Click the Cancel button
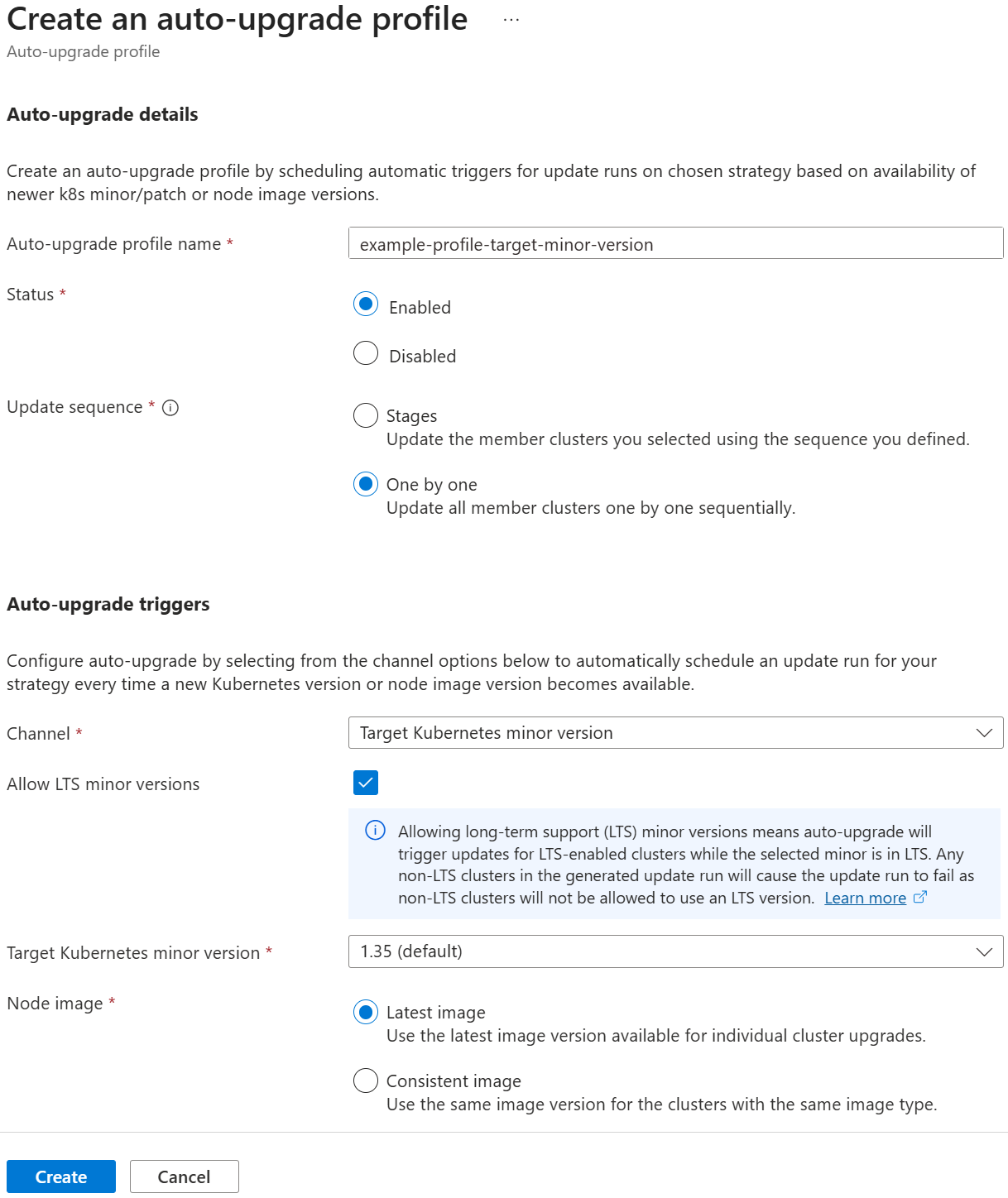Image resolution: width=1008 pixels, height=1198 pixels. [x=185, y=1176]
